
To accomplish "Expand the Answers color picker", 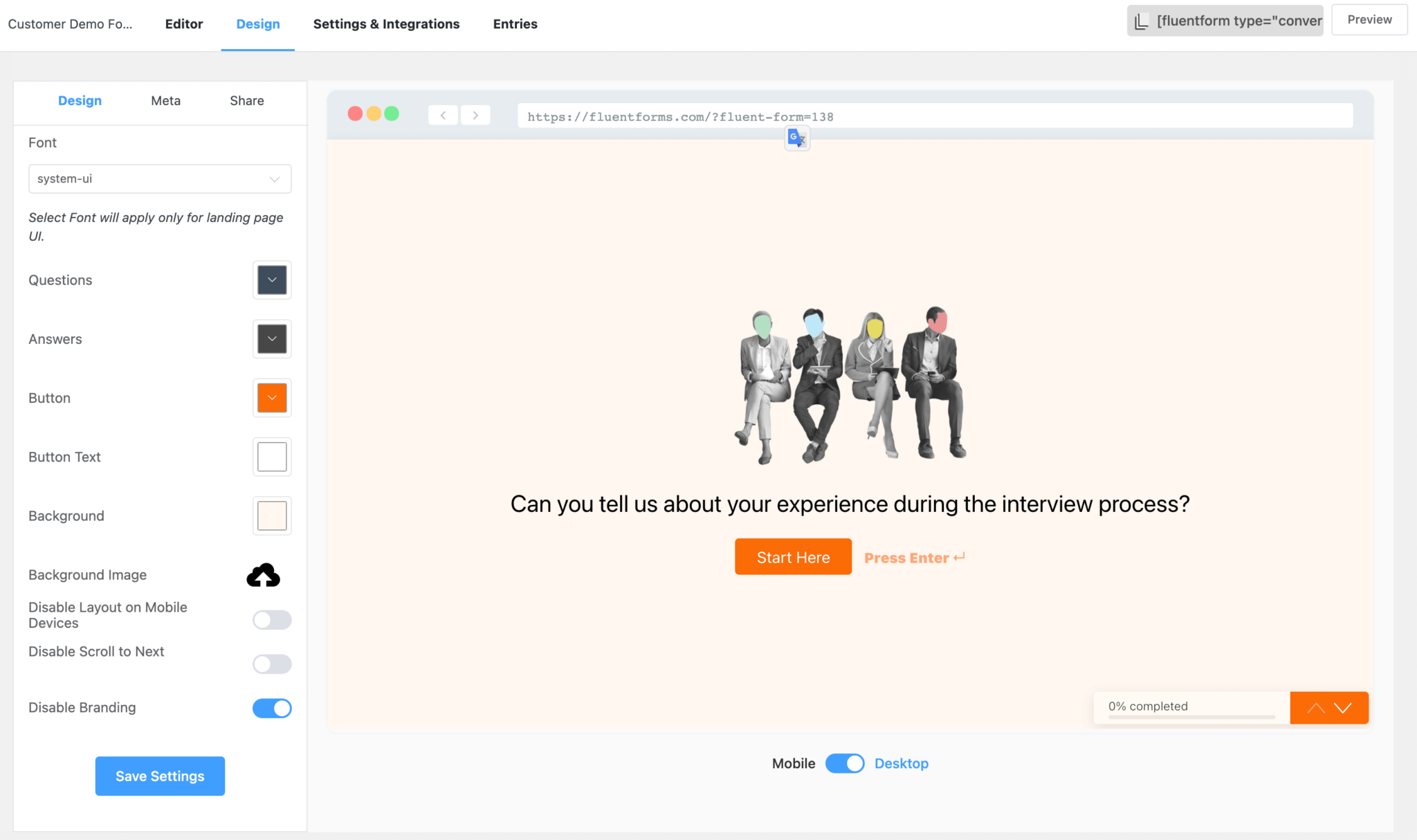I will pos(272,339).
